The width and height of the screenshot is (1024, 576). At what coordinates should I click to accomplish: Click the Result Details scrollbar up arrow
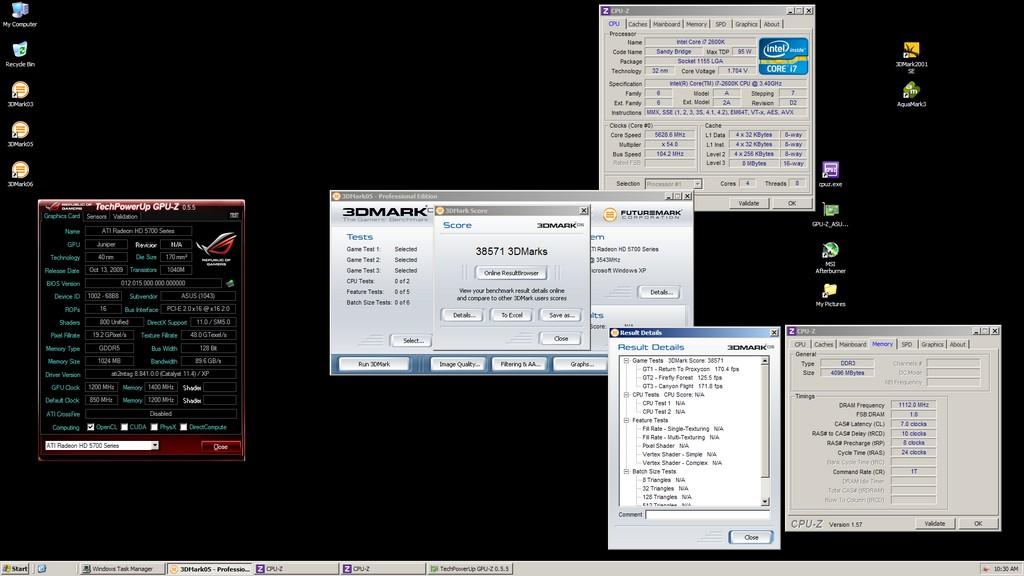click(x=765, y=361)
